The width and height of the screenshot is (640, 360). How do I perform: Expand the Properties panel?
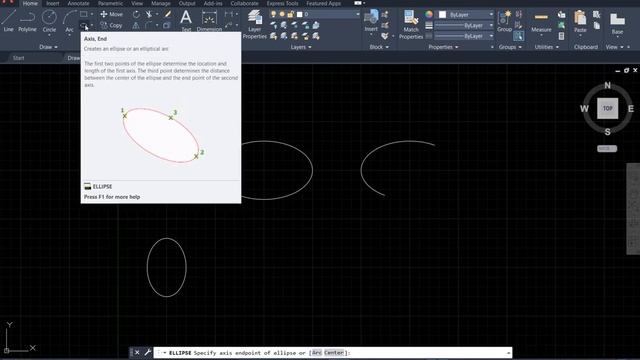pyautogui.click(x=443, y=47)
